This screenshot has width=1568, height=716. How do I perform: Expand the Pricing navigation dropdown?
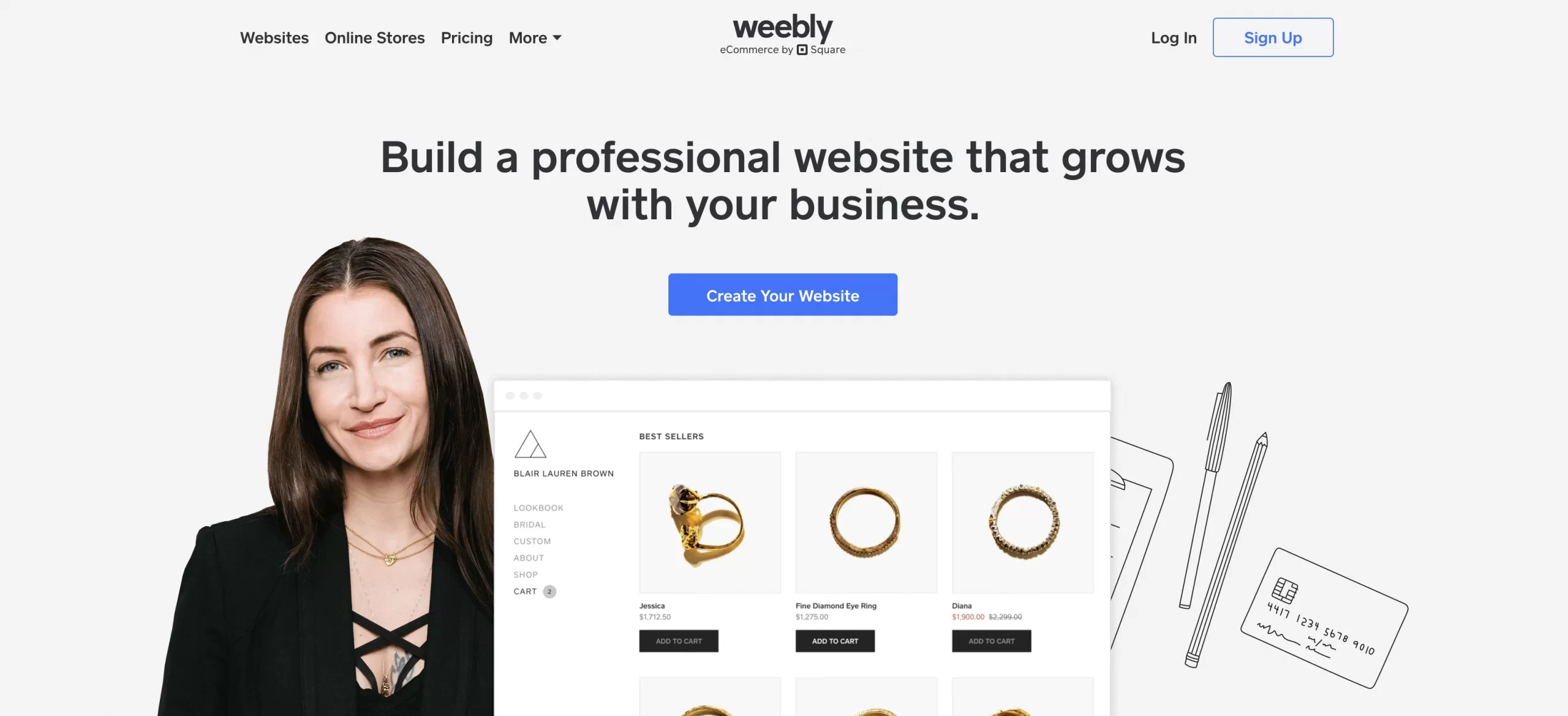(467, 37)
